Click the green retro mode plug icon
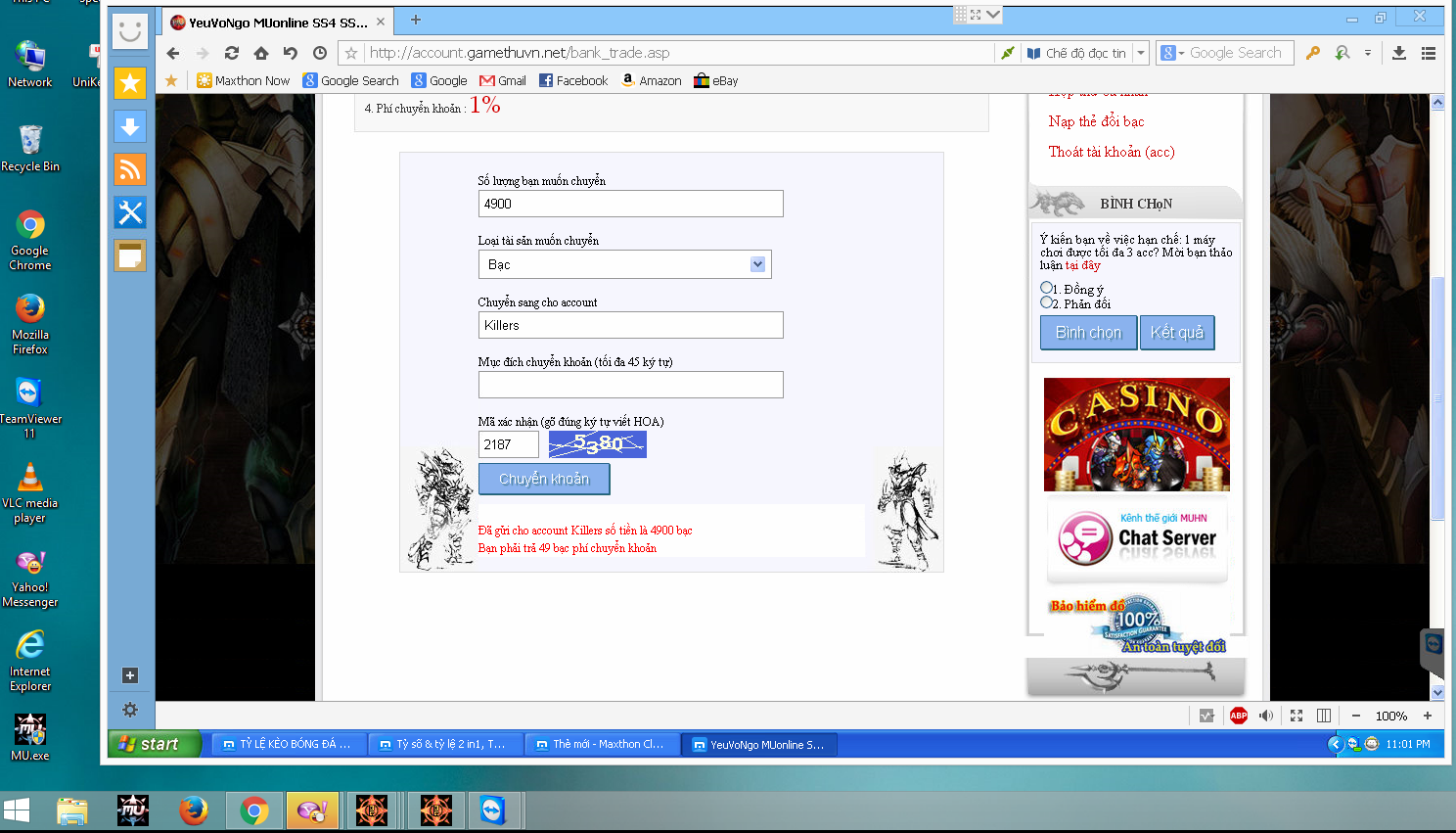 [1007, 53]
